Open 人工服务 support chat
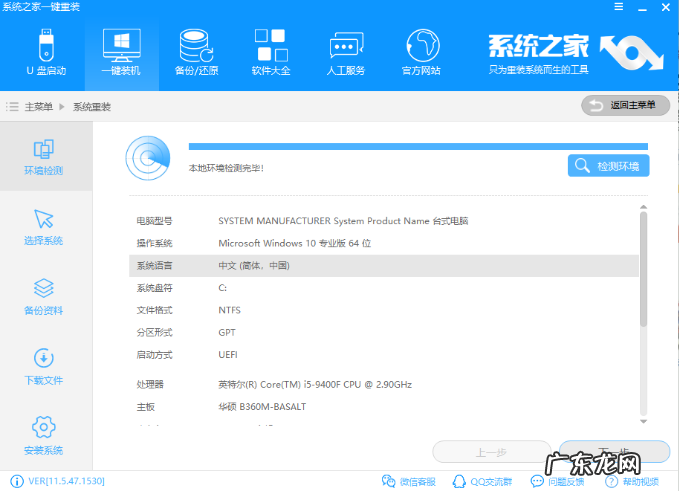Screen dimensions: 679x493 tap(346, 53)
